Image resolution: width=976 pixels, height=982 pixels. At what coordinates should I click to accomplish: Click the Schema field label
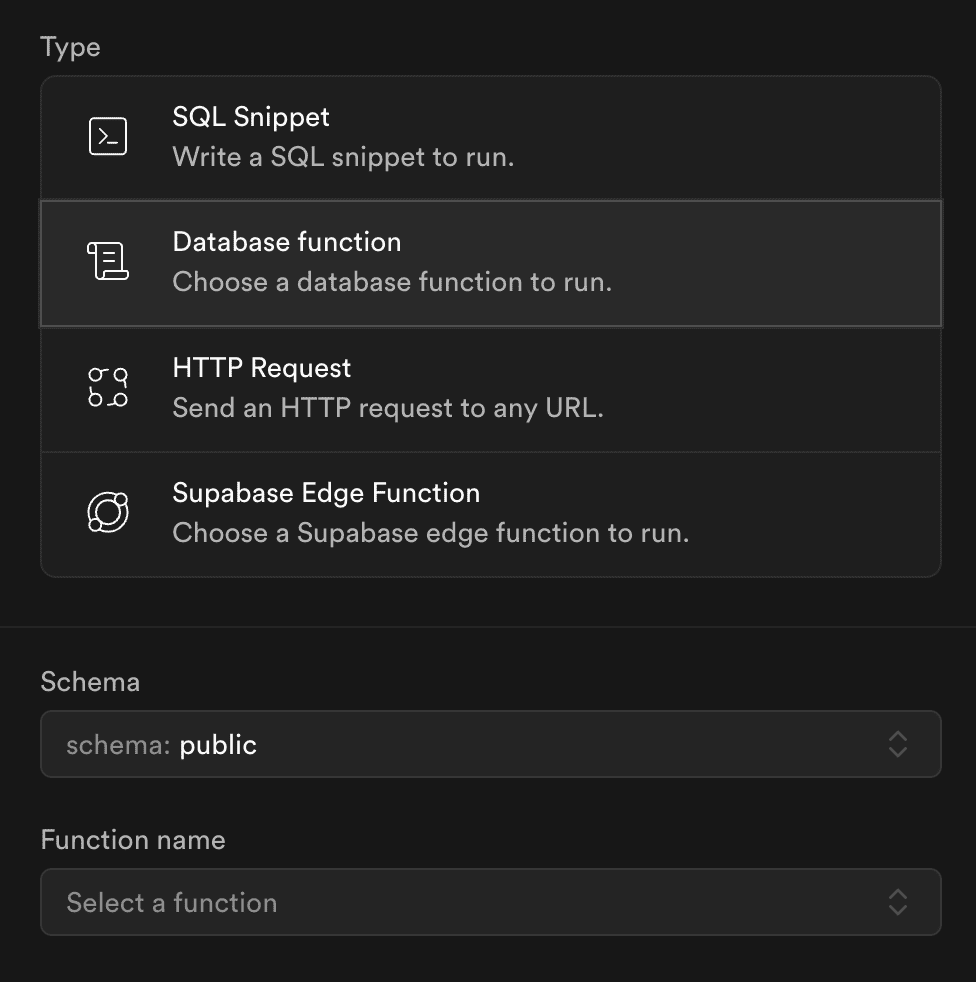click(x=90, y=682)
